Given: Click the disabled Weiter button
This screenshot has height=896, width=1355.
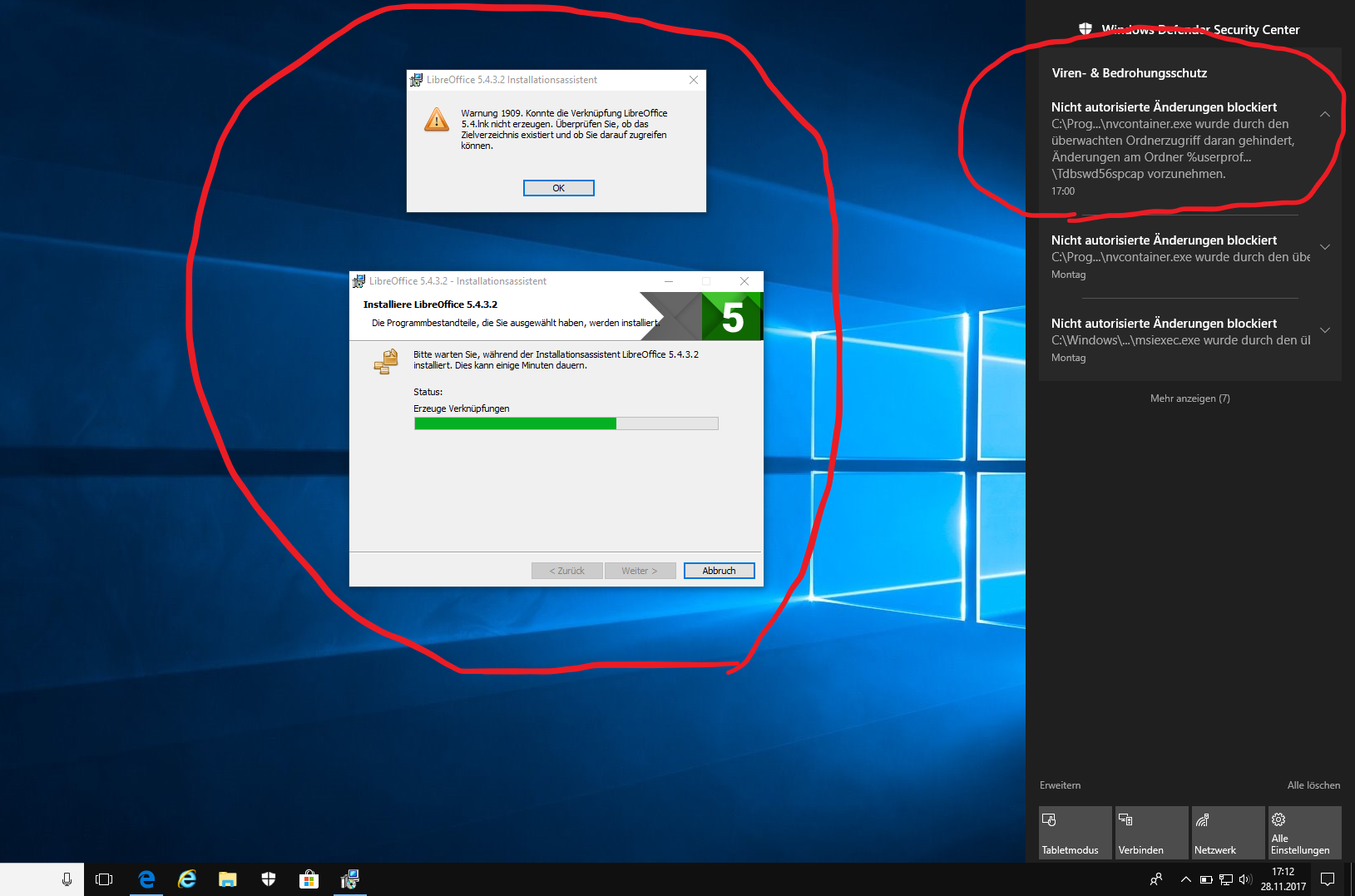Looking at the screenshot, I should click(640, 571).
